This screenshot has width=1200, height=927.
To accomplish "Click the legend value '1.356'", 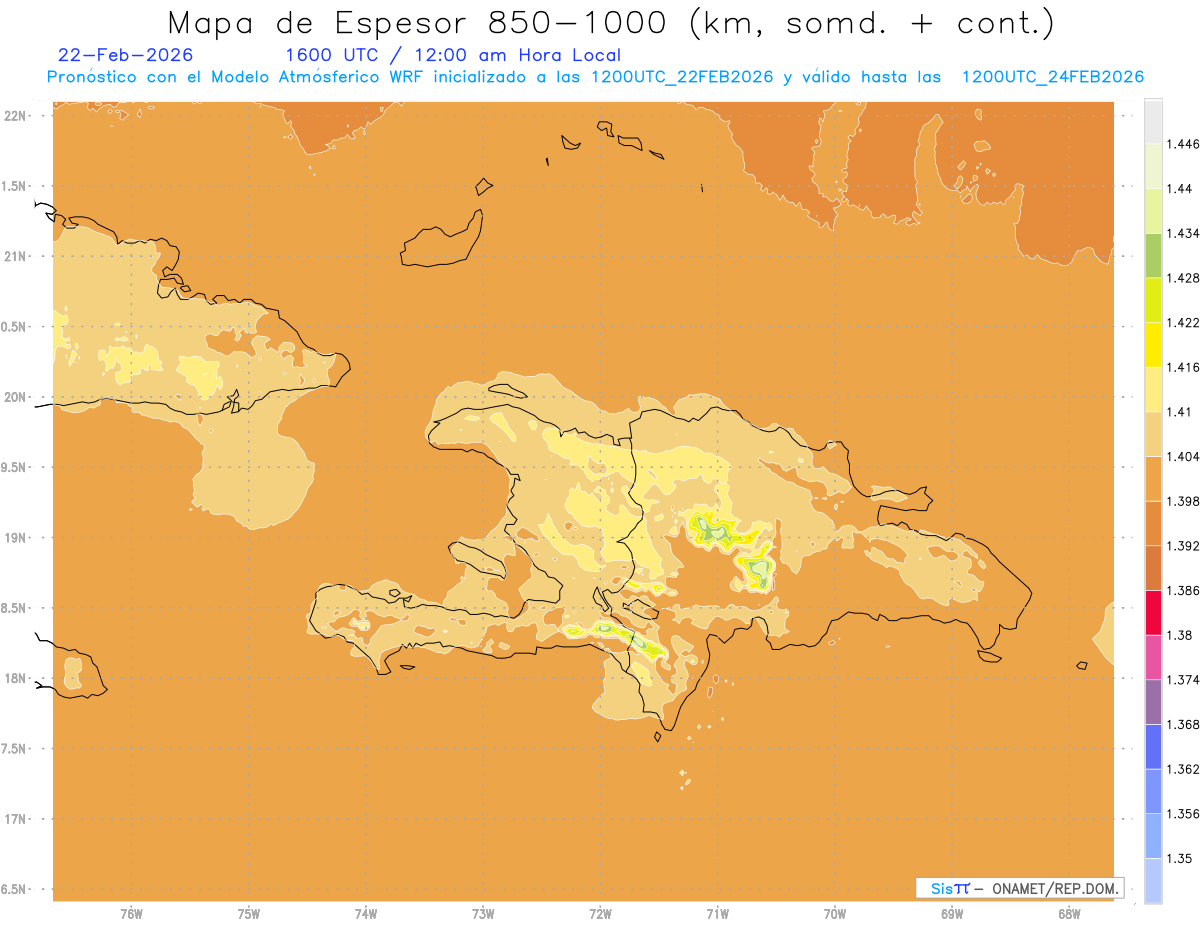I will (1185, 814).
